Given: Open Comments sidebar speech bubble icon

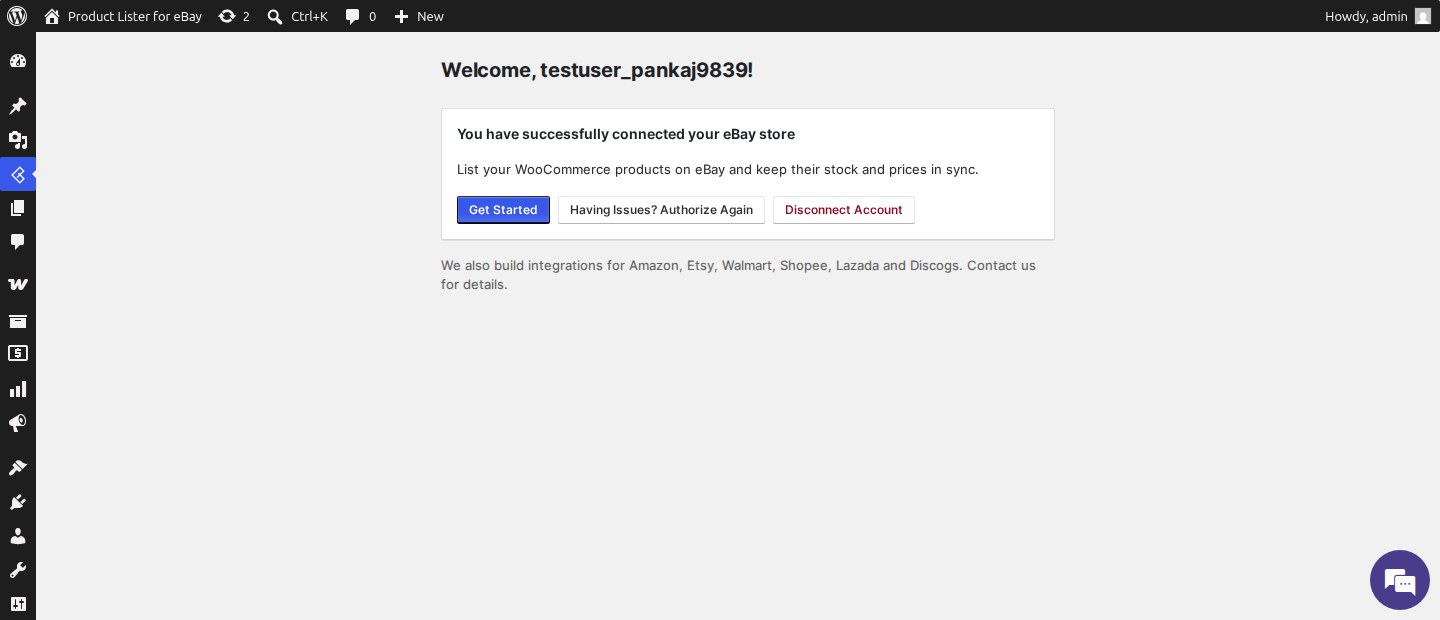Looking at the screenshot, I should pyautogui.click(x=18, y=242).
